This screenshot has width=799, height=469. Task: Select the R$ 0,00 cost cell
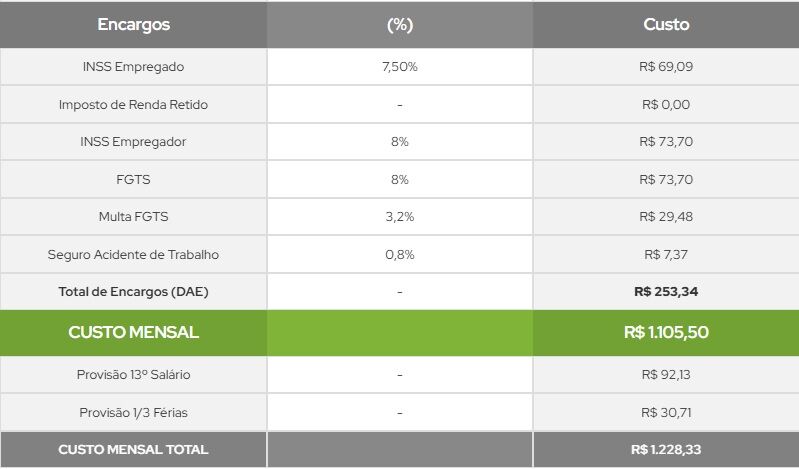click(x=666, y=104)
